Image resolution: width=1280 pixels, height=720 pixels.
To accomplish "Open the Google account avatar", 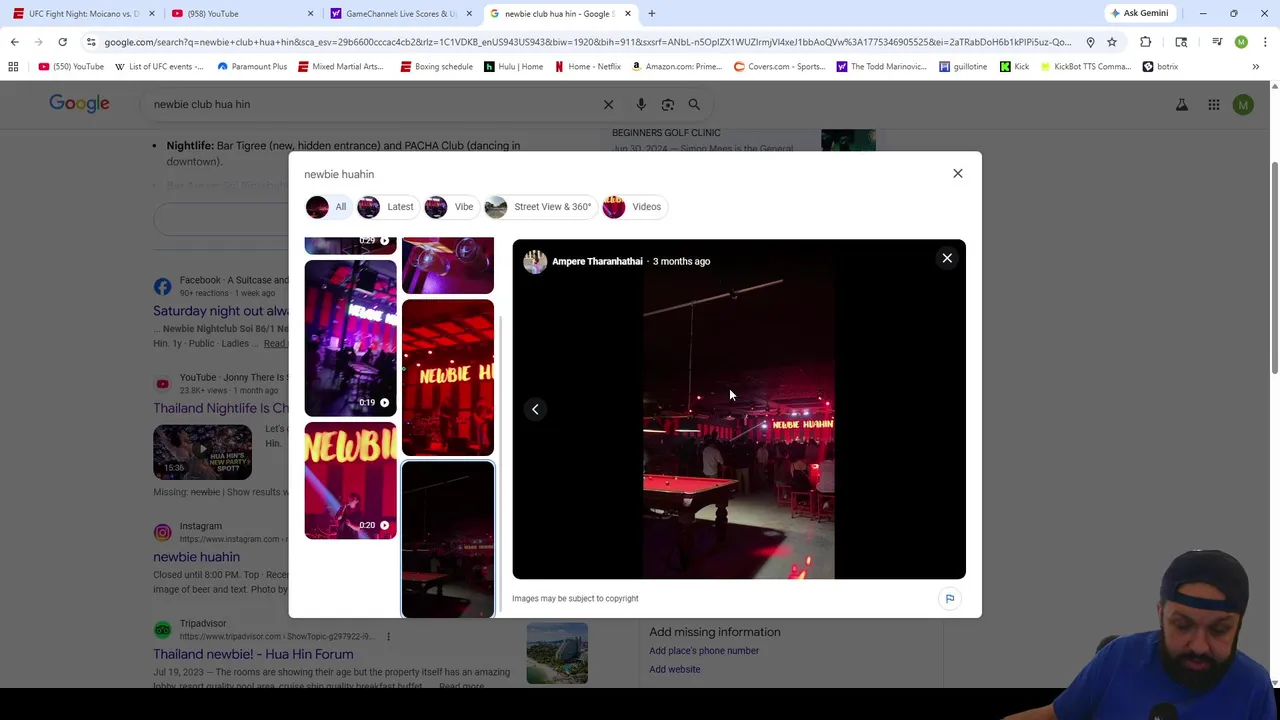I will tap(1243, 104).
